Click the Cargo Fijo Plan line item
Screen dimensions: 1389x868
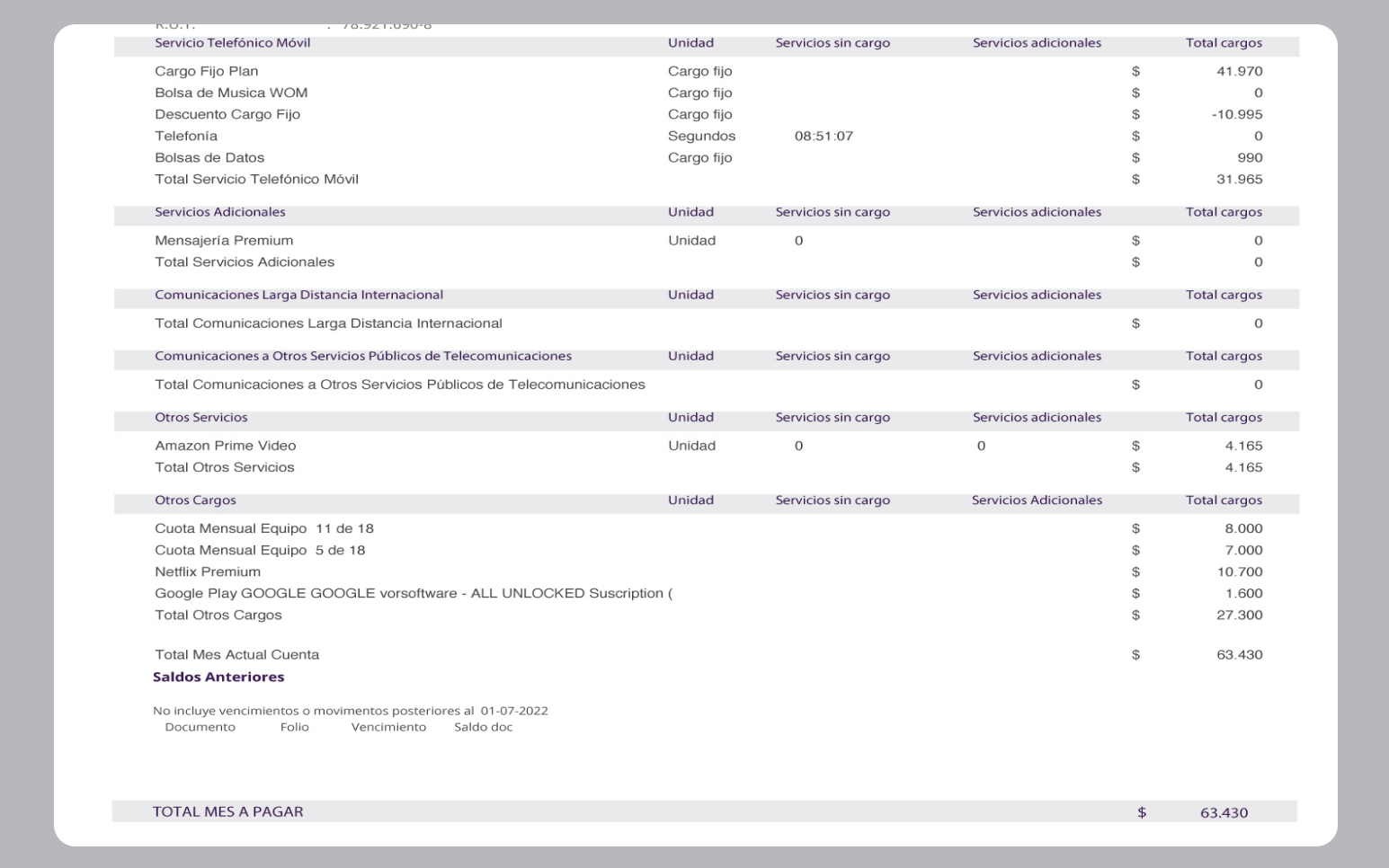[x=207, y=71]
